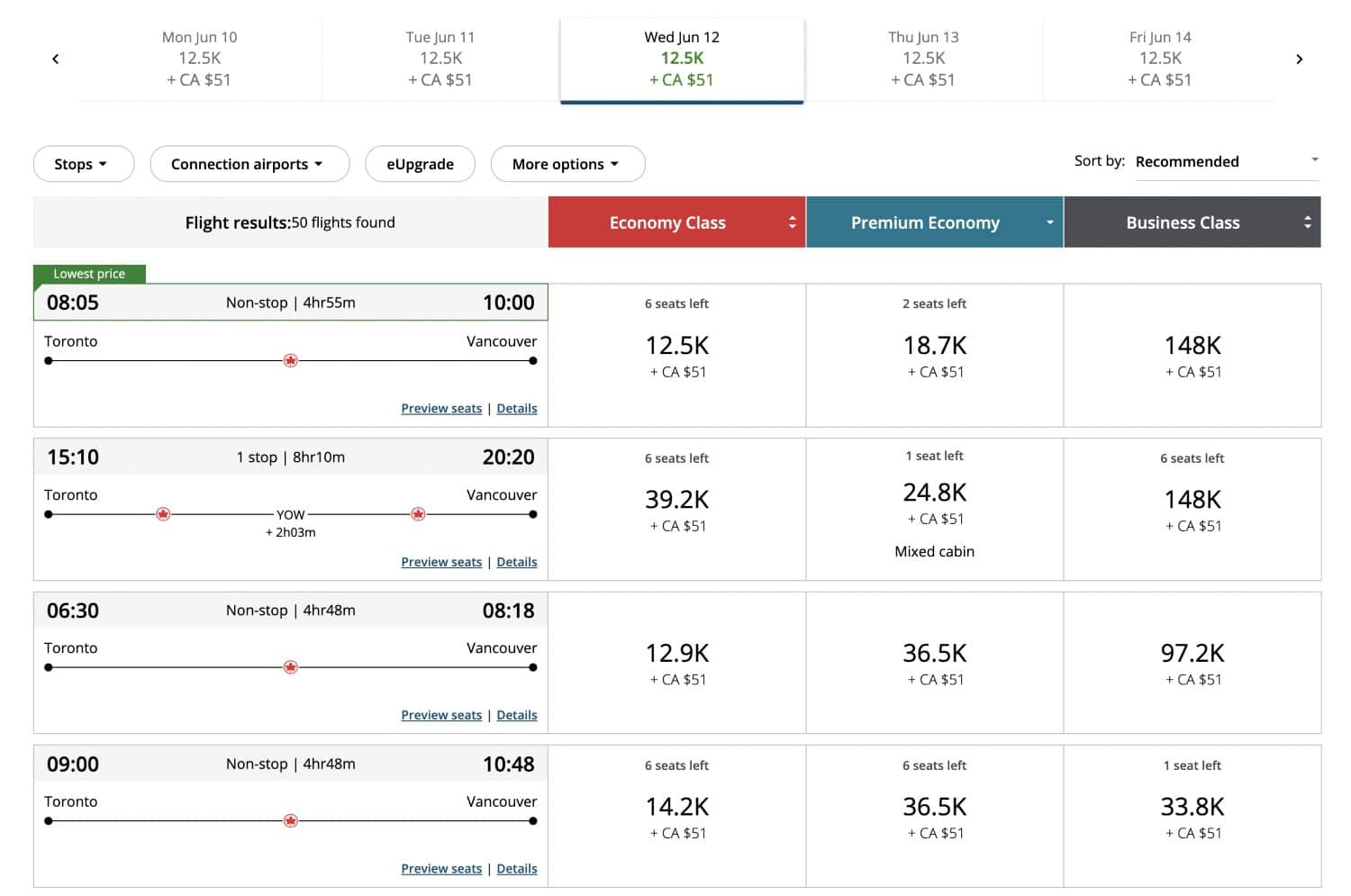Open Details for the 15:10 one-stop flight
Image resolution: width=1351 pixels, height=896 pixels.
(516, 561)
